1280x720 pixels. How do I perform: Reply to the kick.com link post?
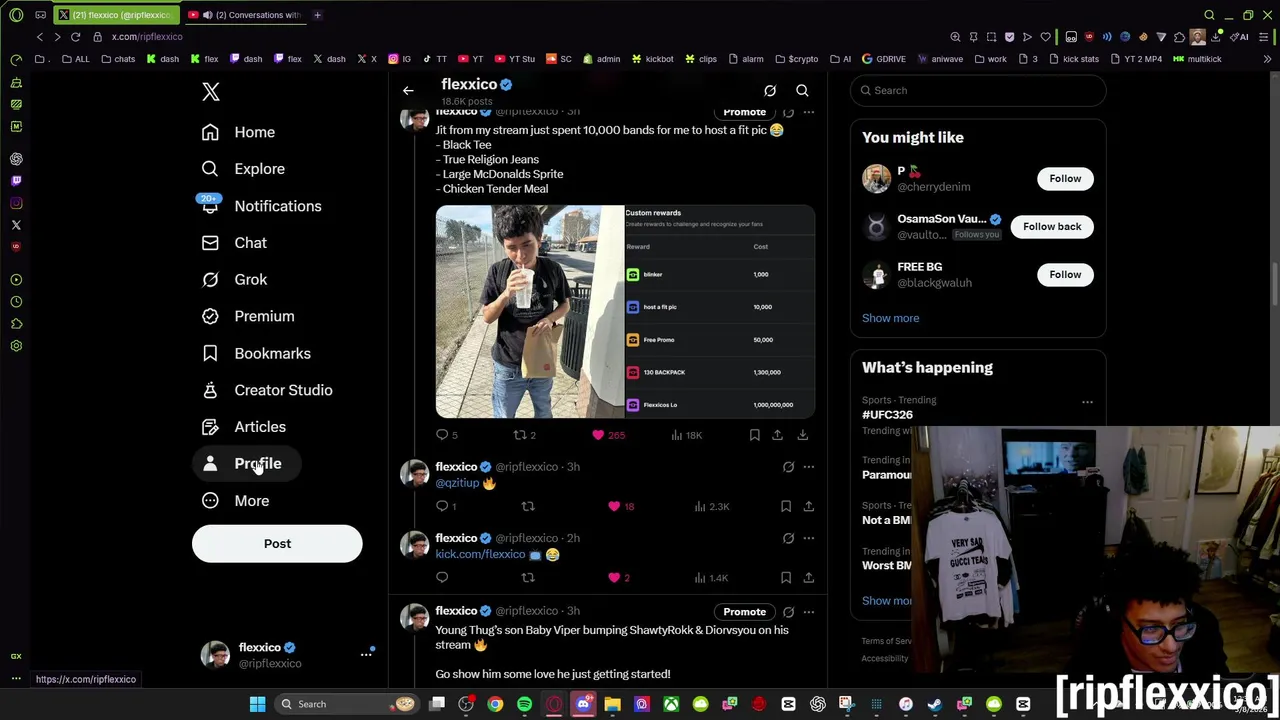(442, 578)
